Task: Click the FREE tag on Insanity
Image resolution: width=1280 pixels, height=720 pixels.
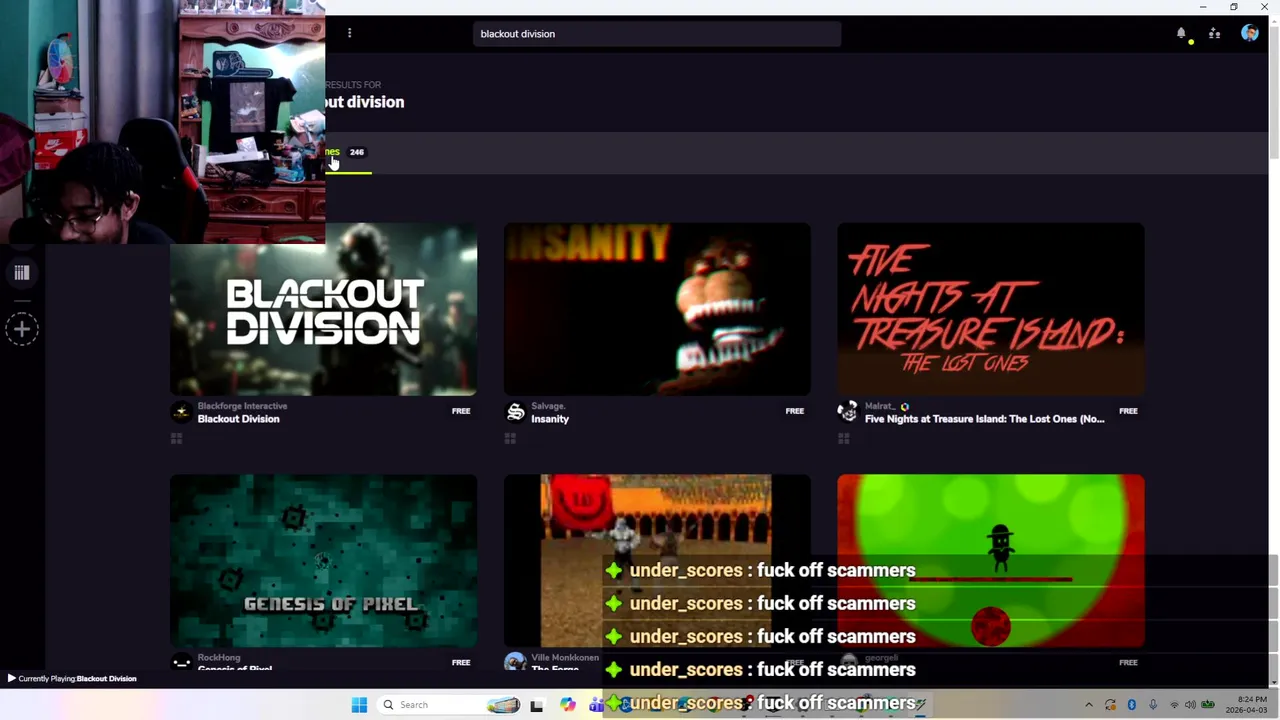Action: [794, 411]
